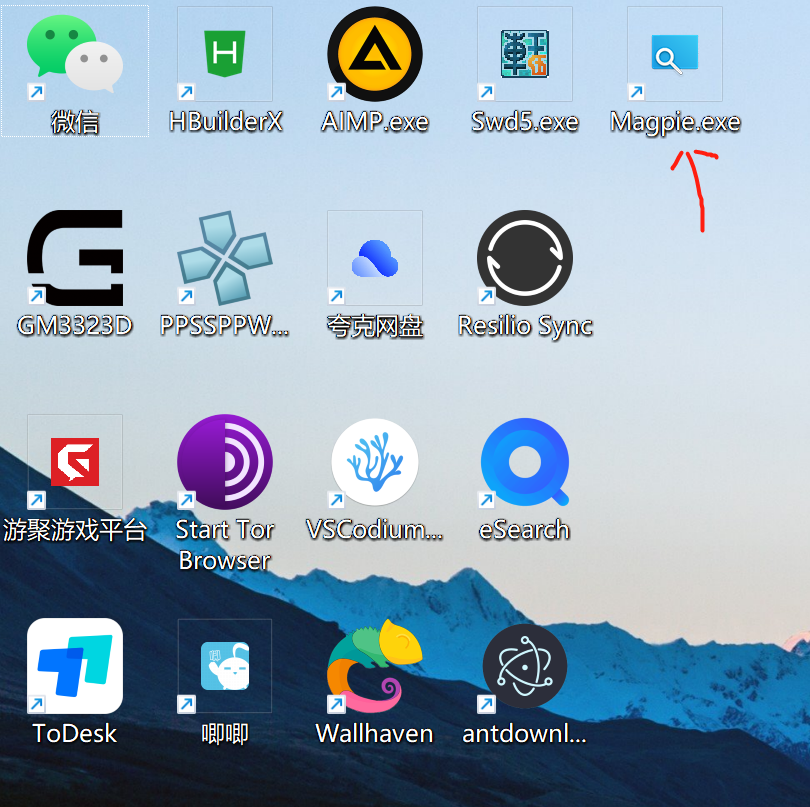Click the Swd5.exe label text
This screenshot has height=807, width=810.
coord(525,122)
